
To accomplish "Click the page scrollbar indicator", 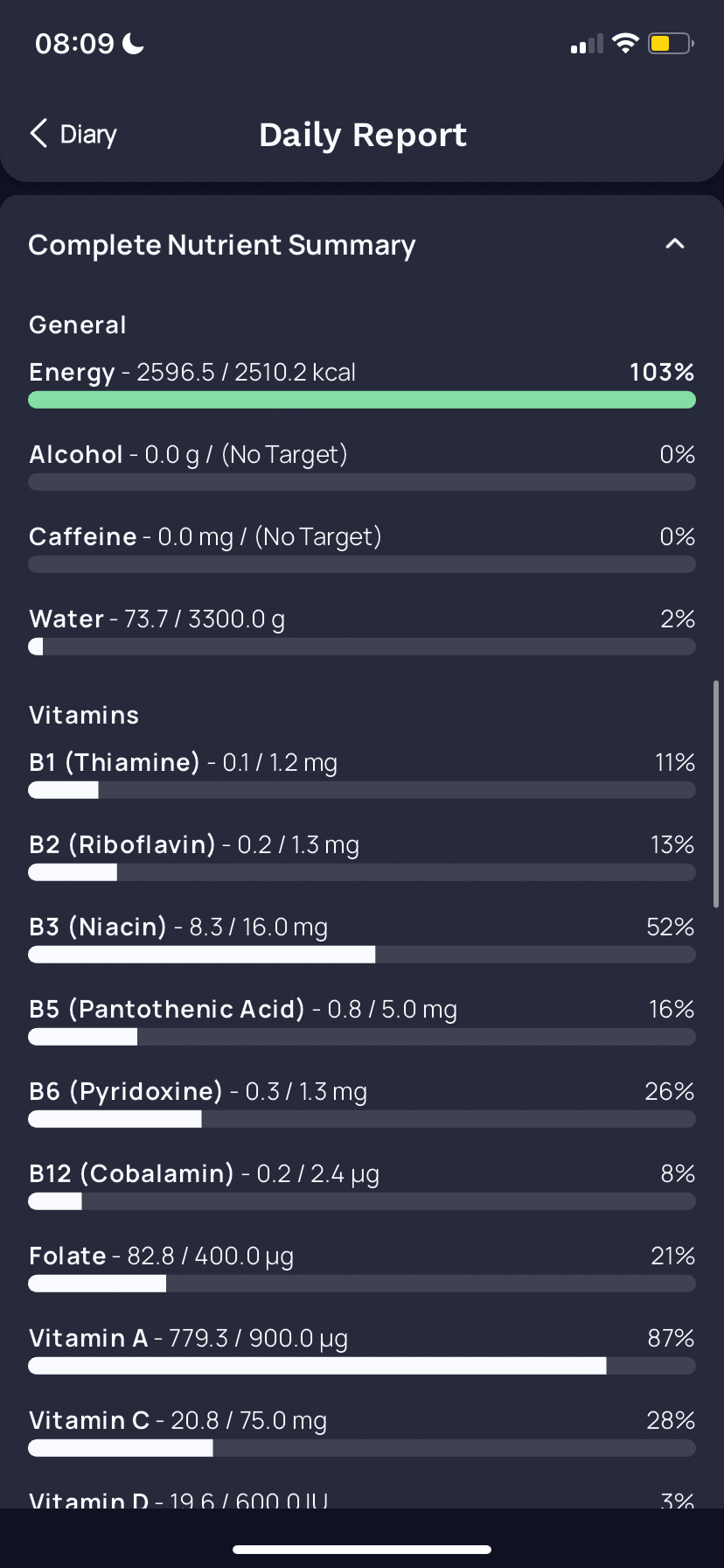I will (x=716, y=794).
